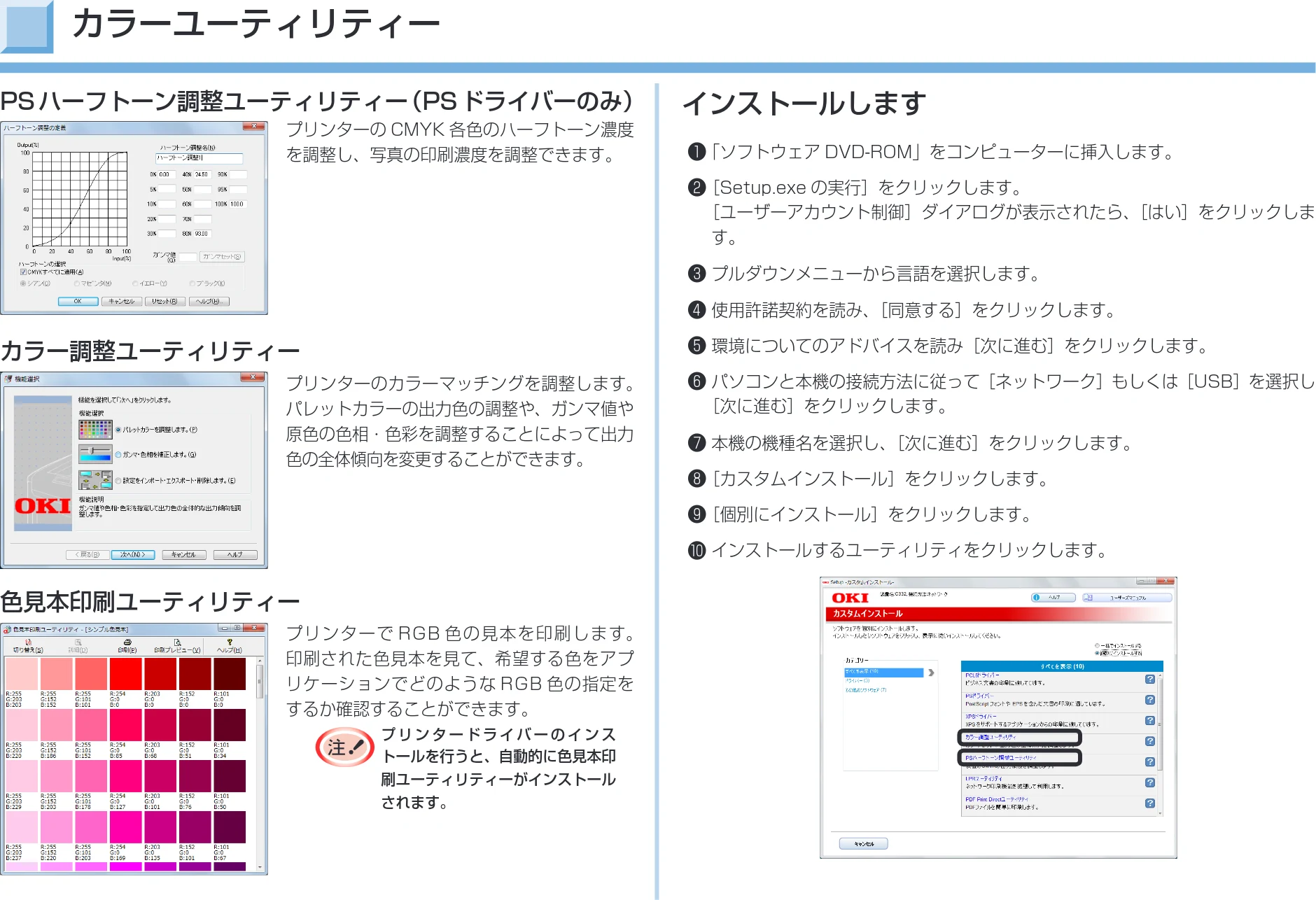Select ドライバー (3) category in installer
The height and width of the screenshot is (900, 1316).
click(x=857, y=680)
